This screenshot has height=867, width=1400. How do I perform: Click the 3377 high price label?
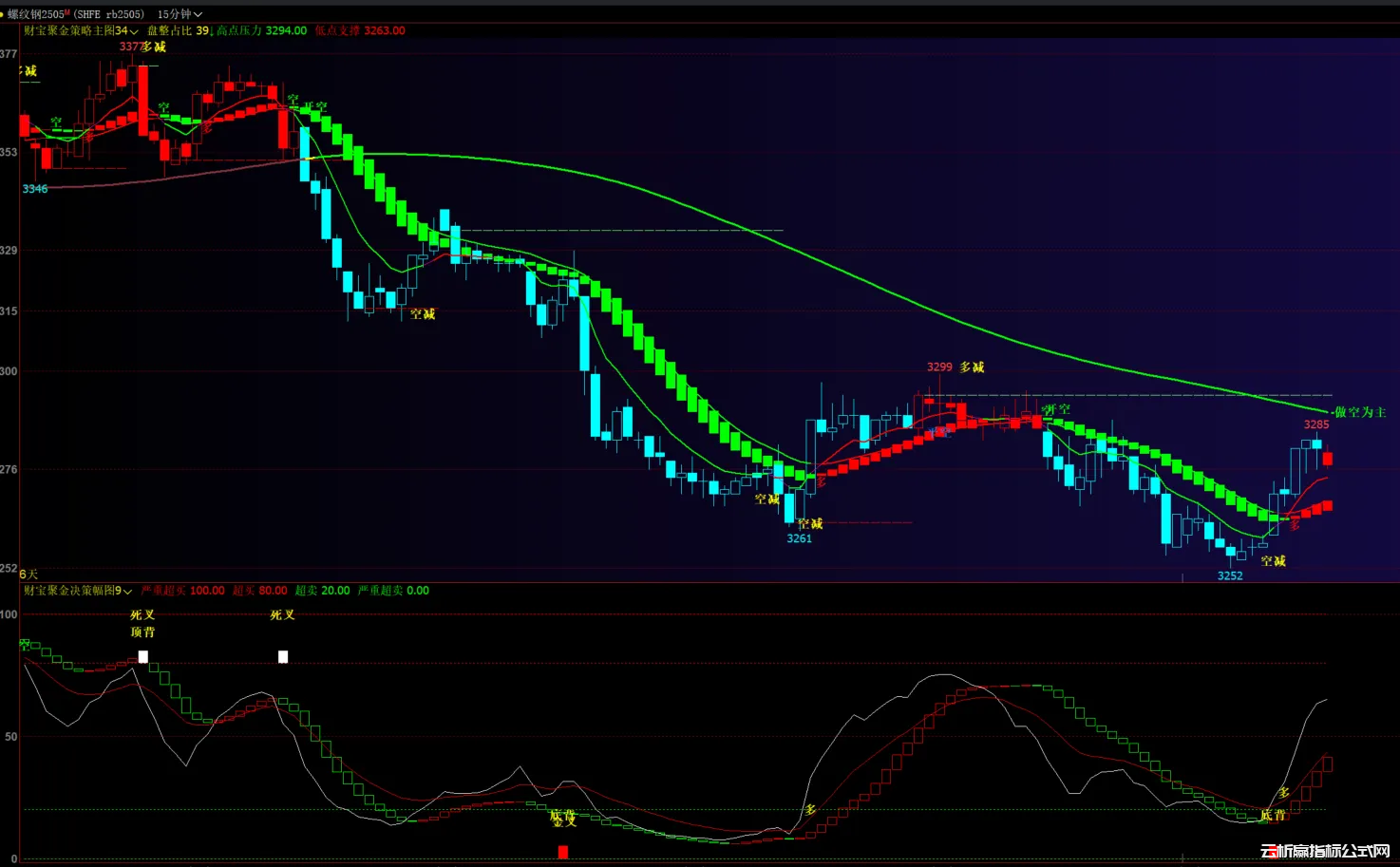tap(130, 47)
